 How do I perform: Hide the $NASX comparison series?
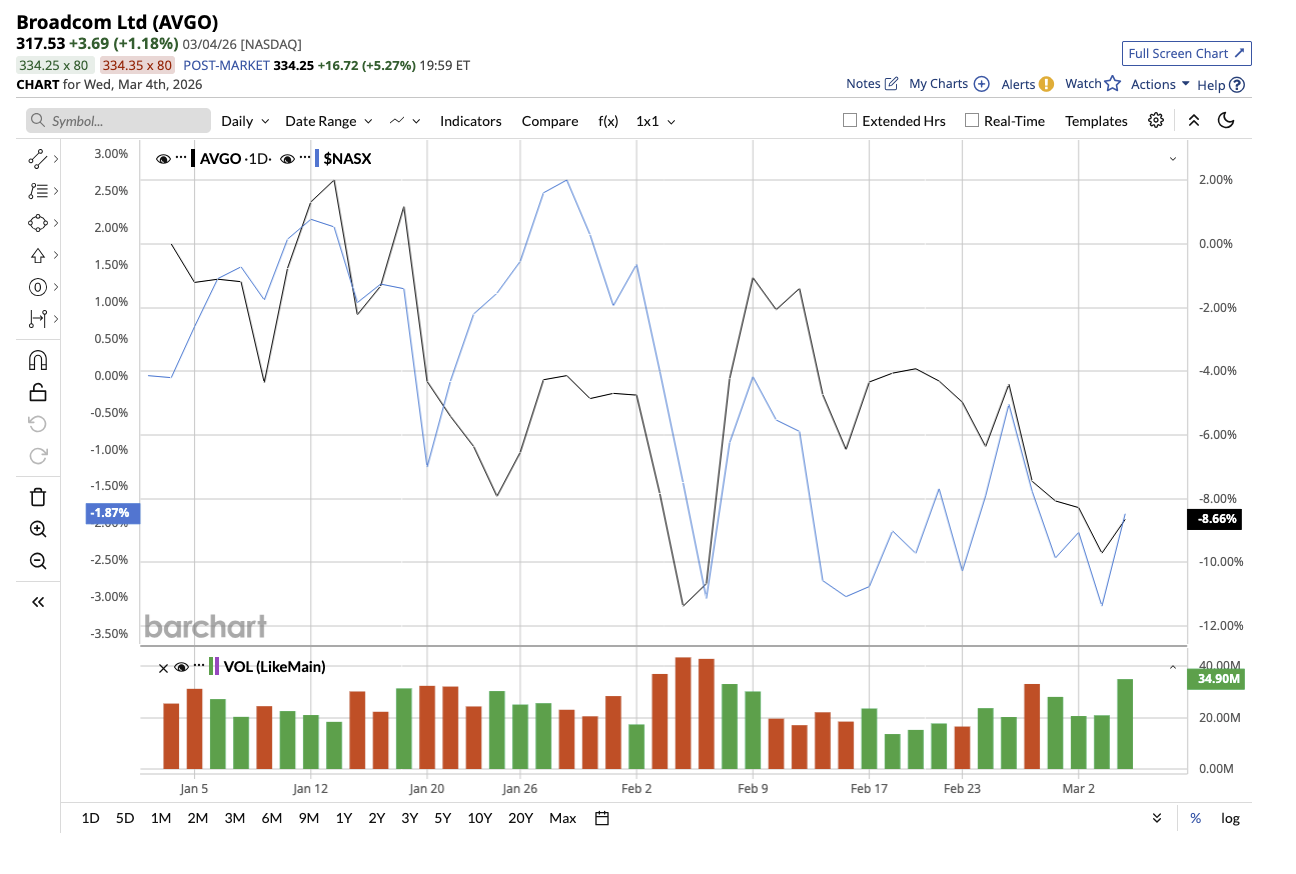coord(287,158)
